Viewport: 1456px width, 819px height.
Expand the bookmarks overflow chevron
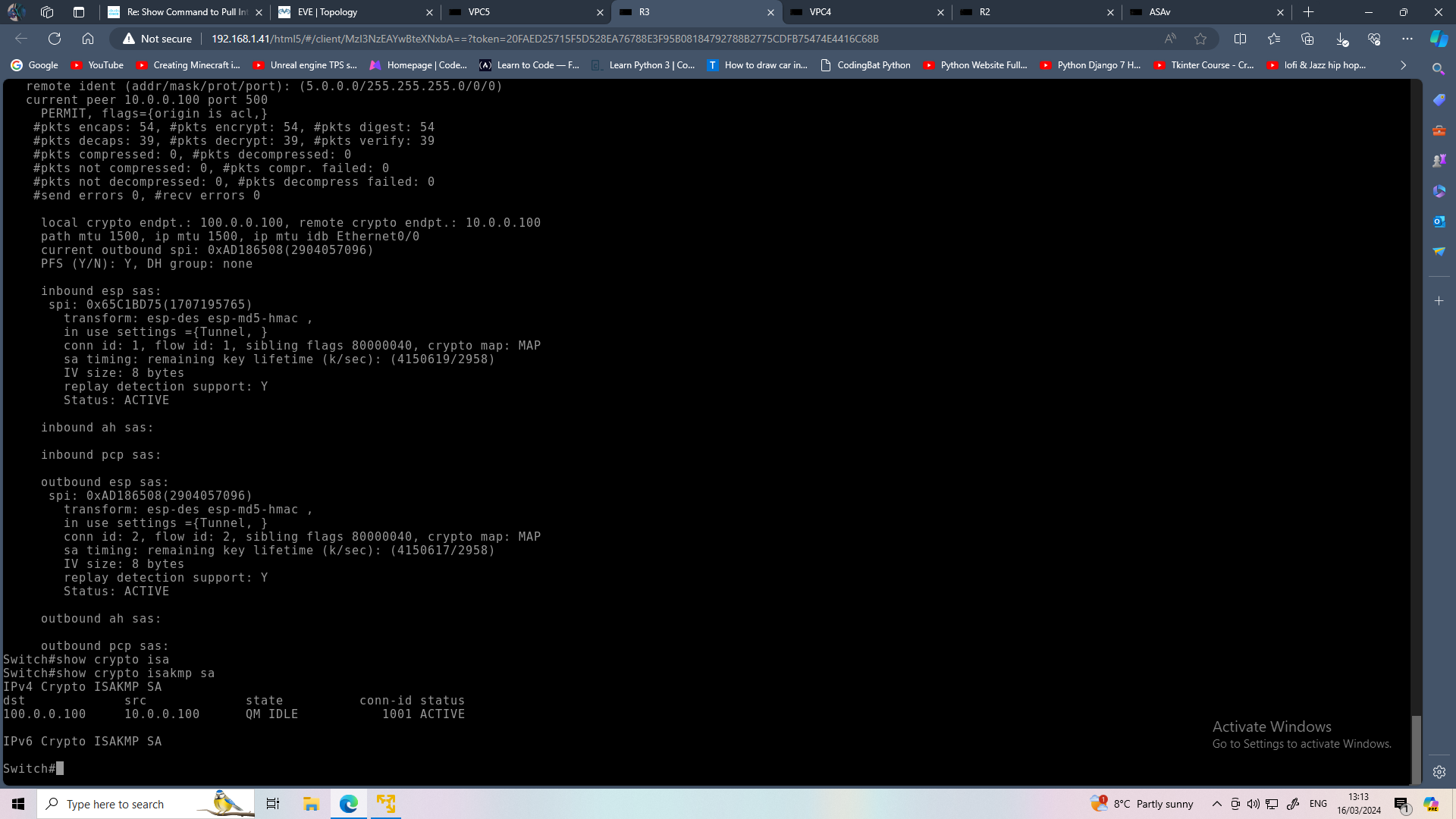click(x=1403, y=65)
